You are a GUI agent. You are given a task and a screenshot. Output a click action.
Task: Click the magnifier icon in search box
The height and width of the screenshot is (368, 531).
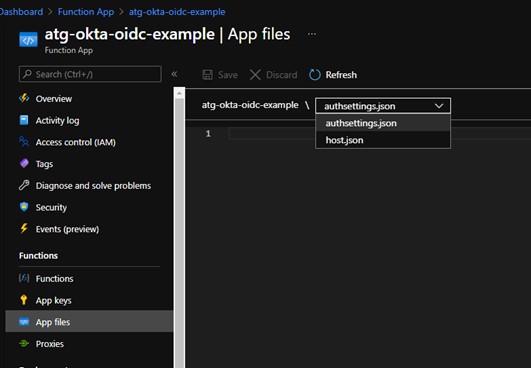pos(28,74)
